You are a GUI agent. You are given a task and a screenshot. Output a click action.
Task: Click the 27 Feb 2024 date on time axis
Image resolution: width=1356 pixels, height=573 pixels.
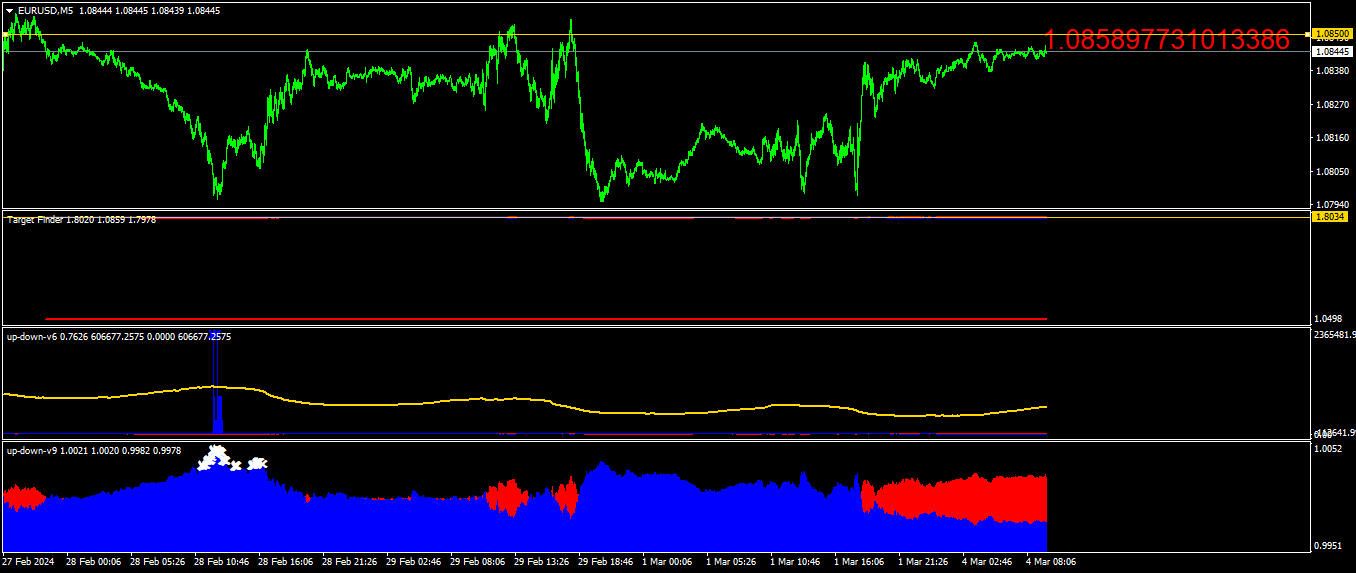(x=27, y=562)
